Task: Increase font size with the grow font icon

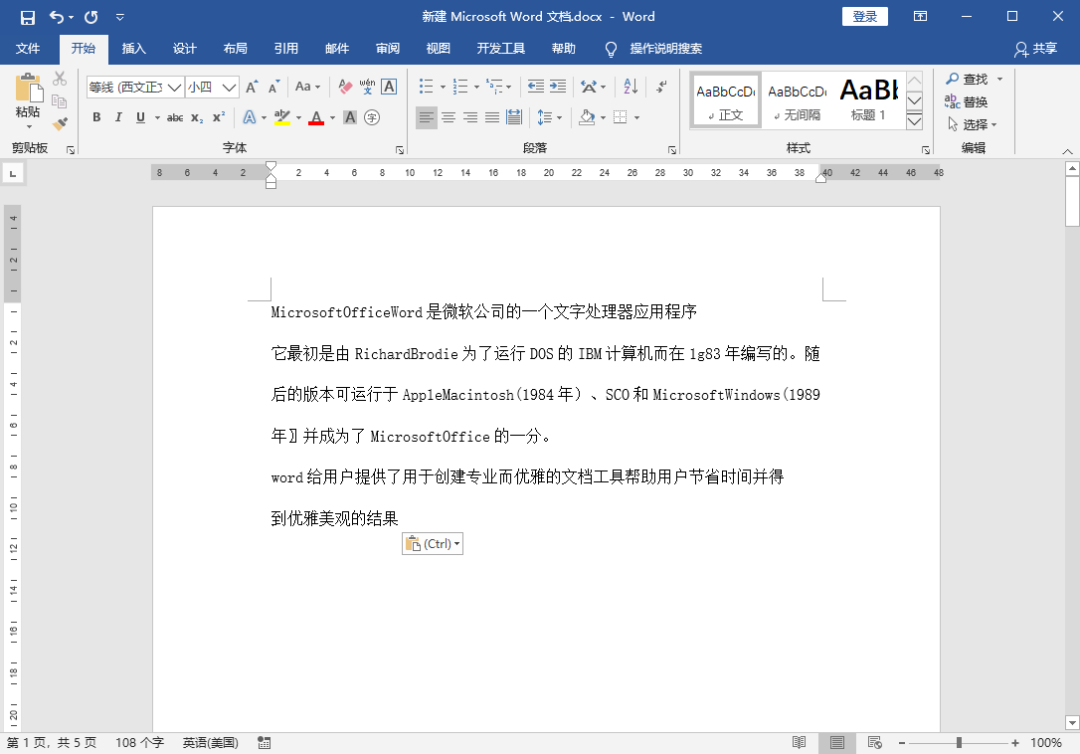Action: tap(251, 87)
